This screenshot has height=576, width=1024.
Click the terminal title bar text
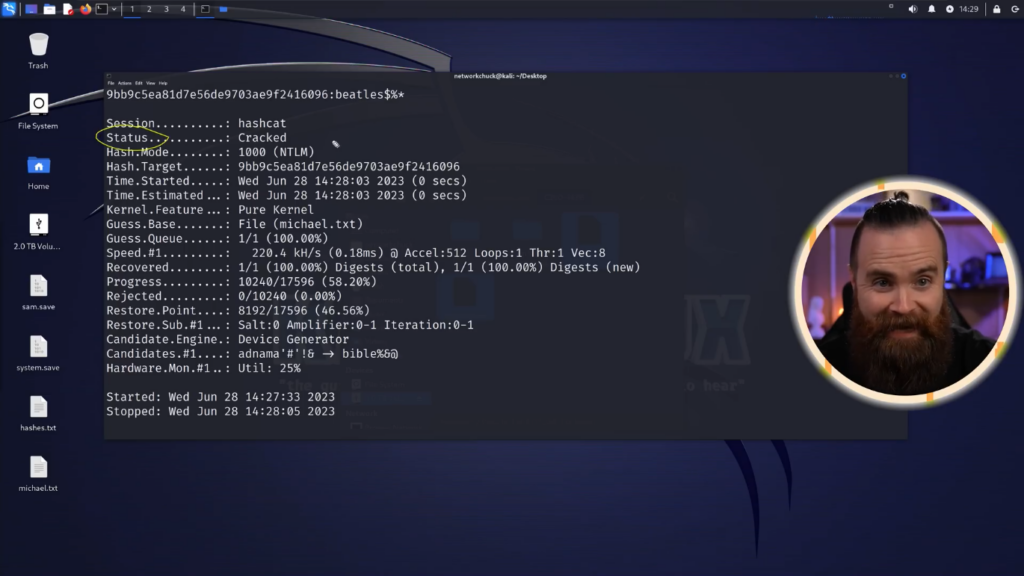click(500, 76)
